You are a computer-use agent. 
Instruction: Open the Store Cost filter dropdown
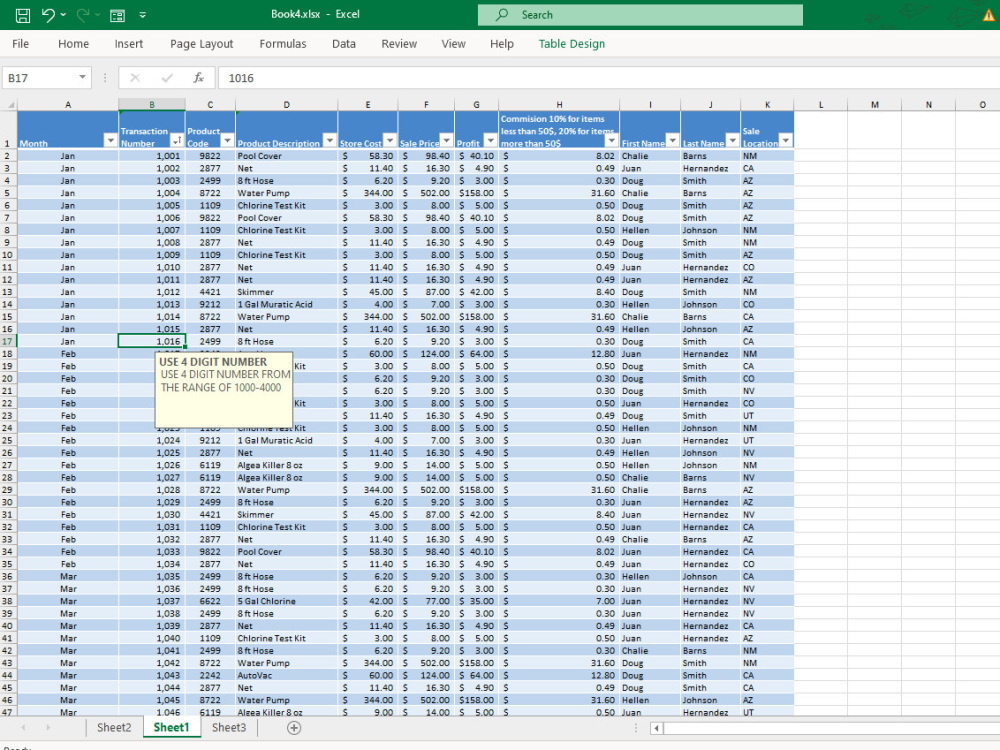390,140
